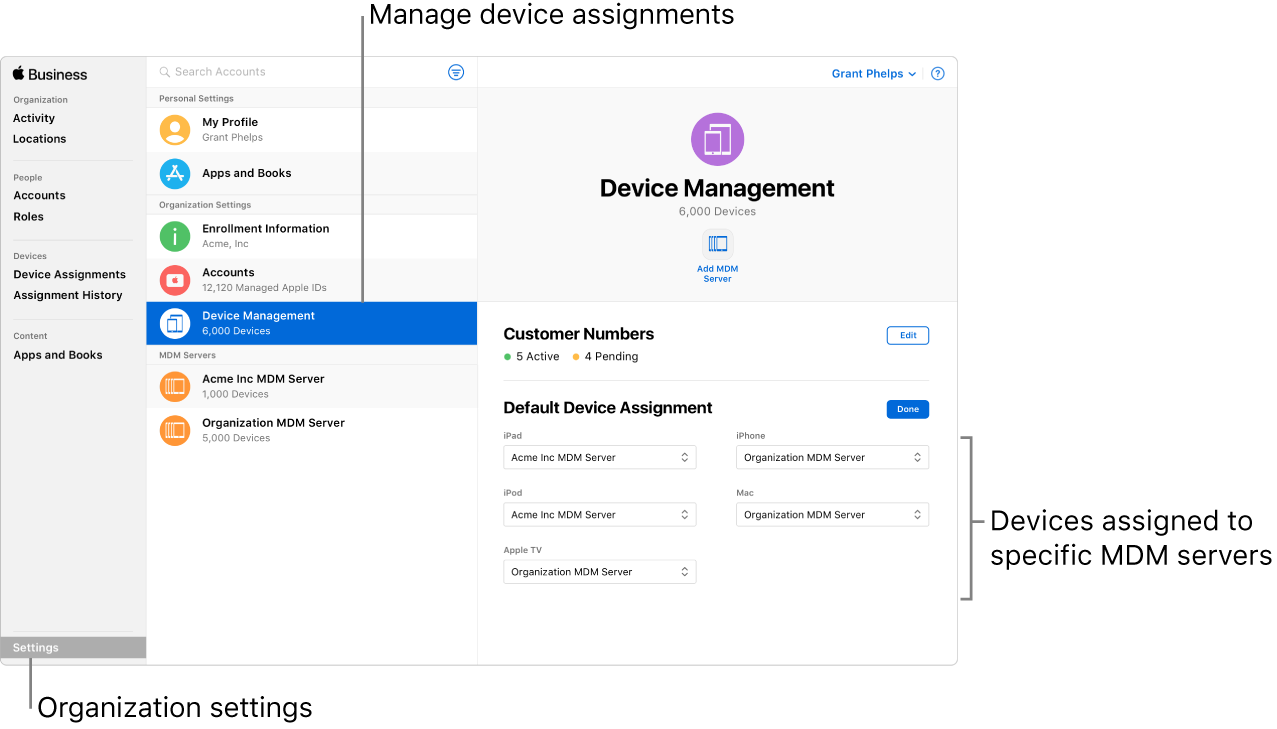Click the purple Device Management header icon
The width and height of the screenshot is (1277, 729).
tap(717, 139)
